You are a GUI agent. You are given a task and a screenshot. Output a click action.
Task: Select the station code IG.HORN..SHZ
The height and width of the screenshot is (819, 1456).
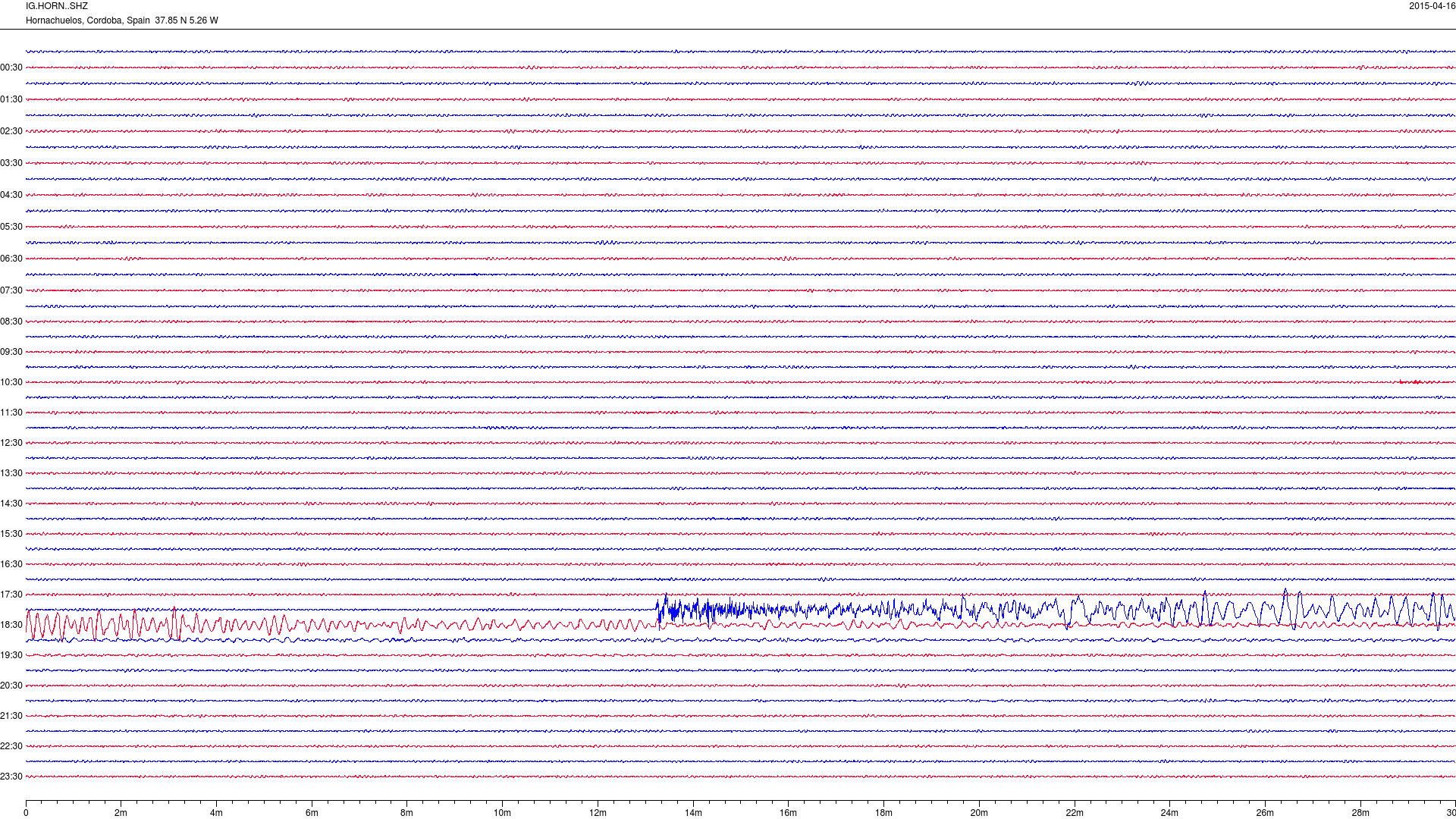click(x=57, y=6)
